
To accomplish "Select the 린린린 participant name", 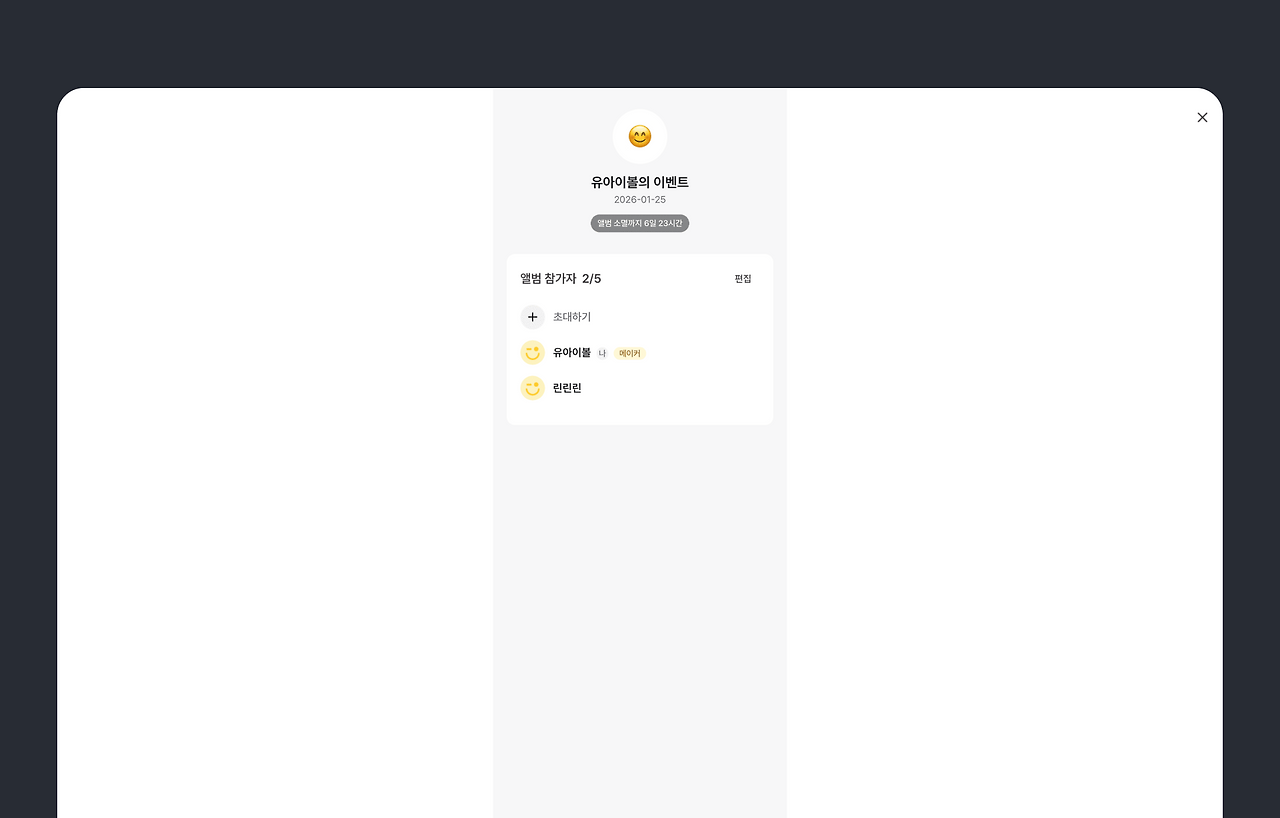I will click(x=567, y=388).
